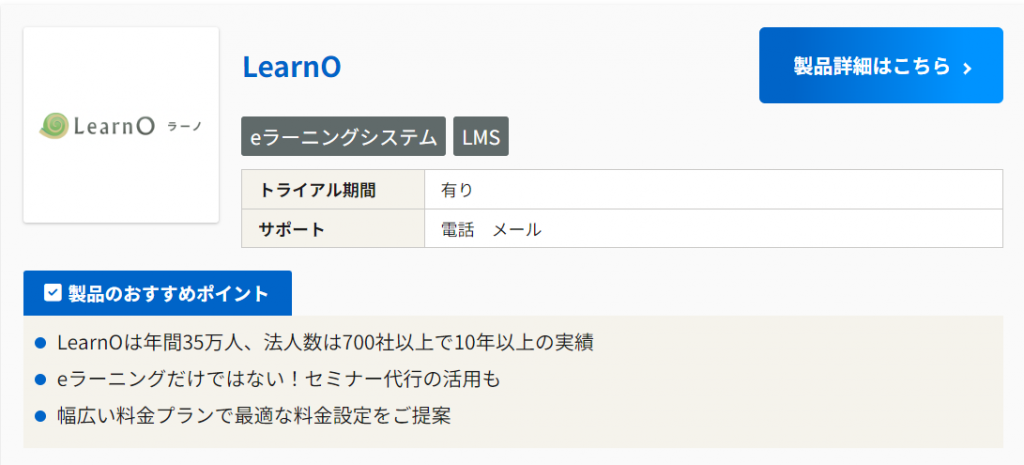Click the text about 年間35万人 and 700社以上
This screenshot has width=1024, height=465.
coord(326,343)
